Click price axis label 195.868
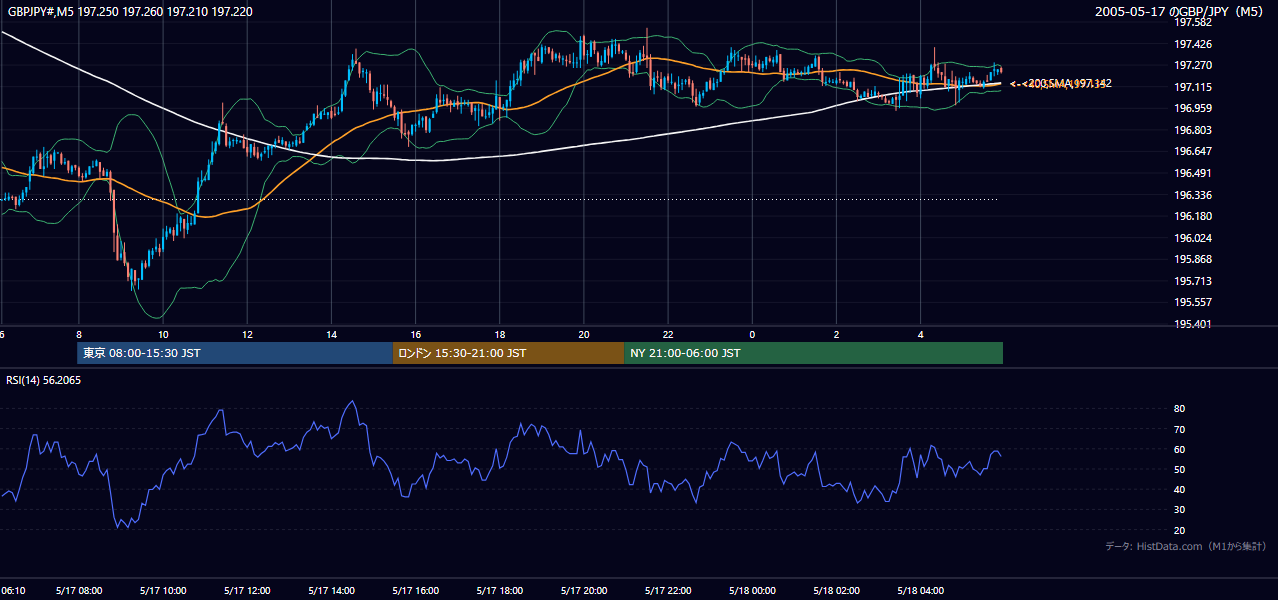Screen dimensions: 1278x600 1192,259
